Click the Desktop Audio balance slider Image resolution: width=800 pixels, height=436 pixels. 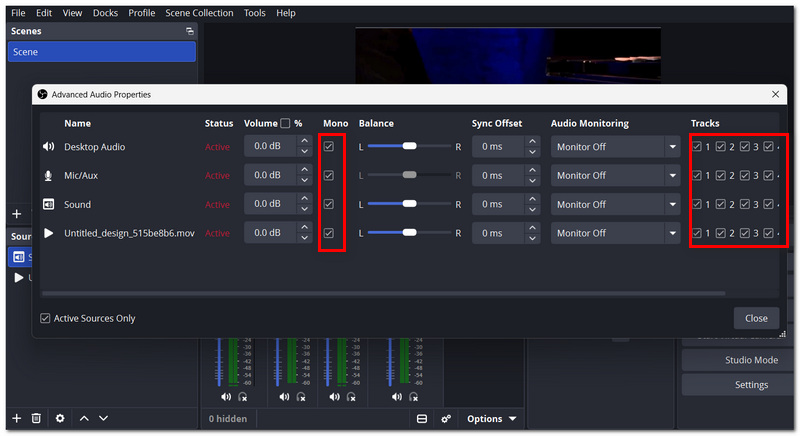[x=409, y=147]
